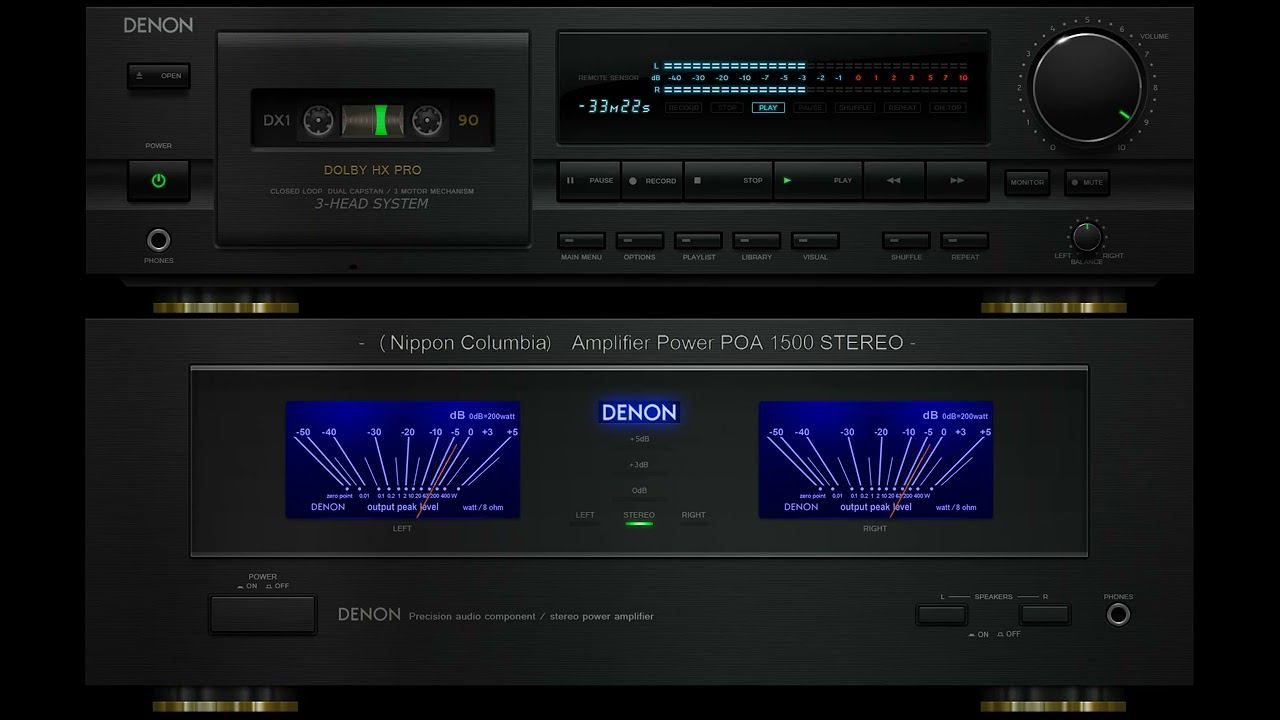Open the MAIN MENU
Image resolution: width=1280 pixels, height=720 pixels.
tap(581, 241)
